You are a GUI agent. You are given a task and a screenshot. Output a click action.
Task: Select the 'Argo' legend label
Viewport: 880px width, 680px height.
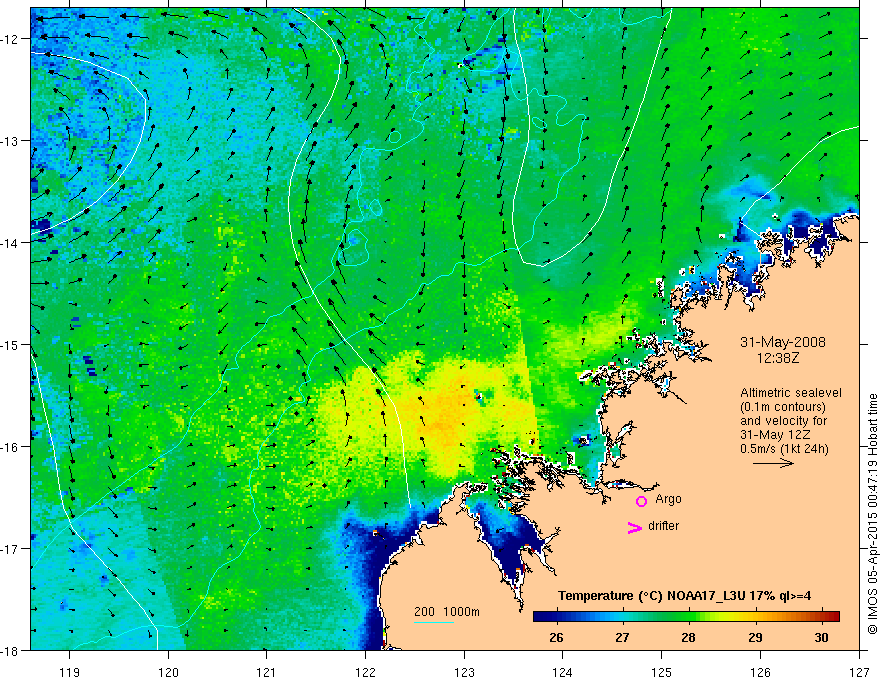[668, 499]
